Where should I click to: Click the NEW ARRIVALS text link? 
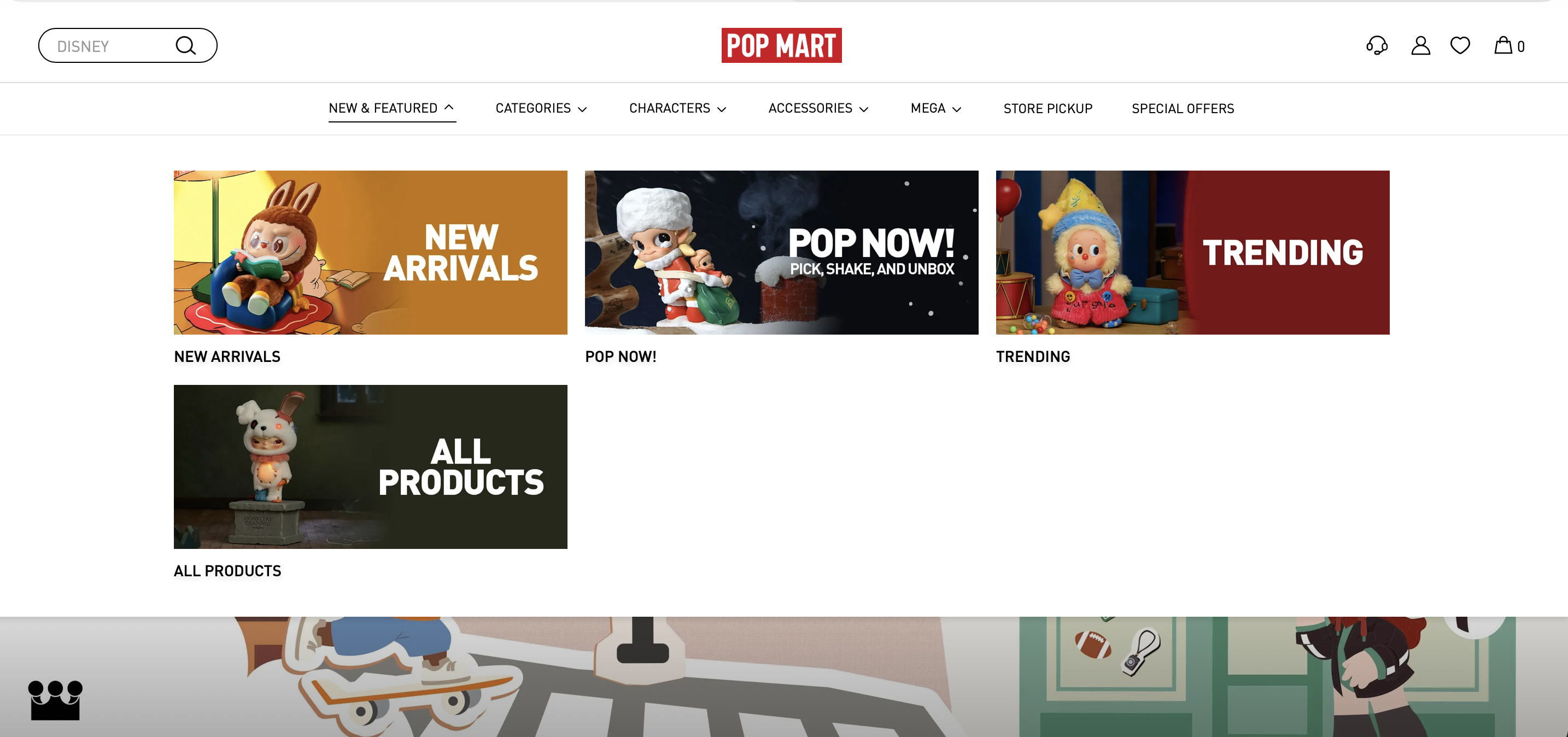pos(227,356)
